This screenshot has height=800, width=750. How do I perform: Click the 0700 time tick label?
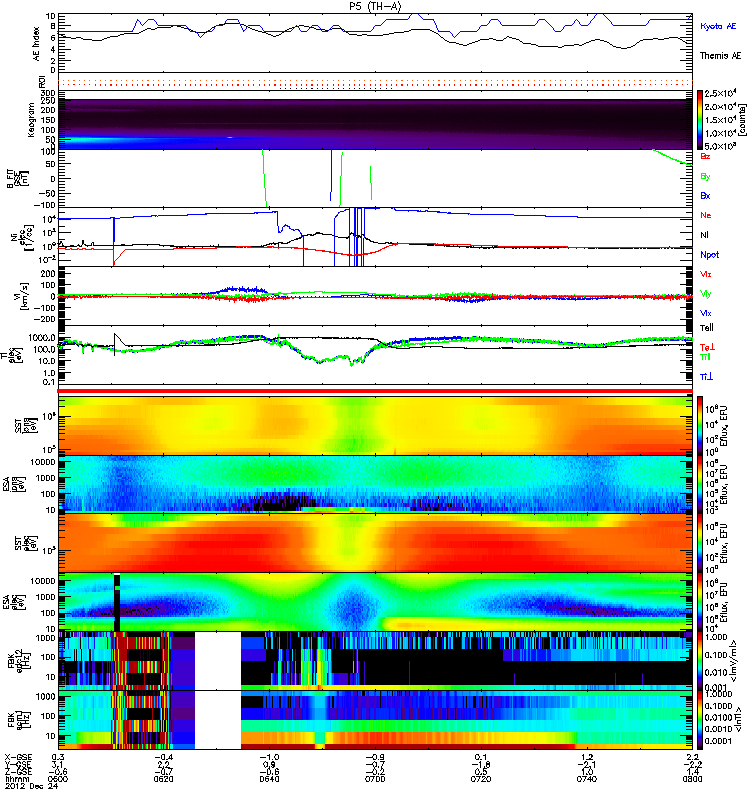pyautogui.click(x=375, y=779)
